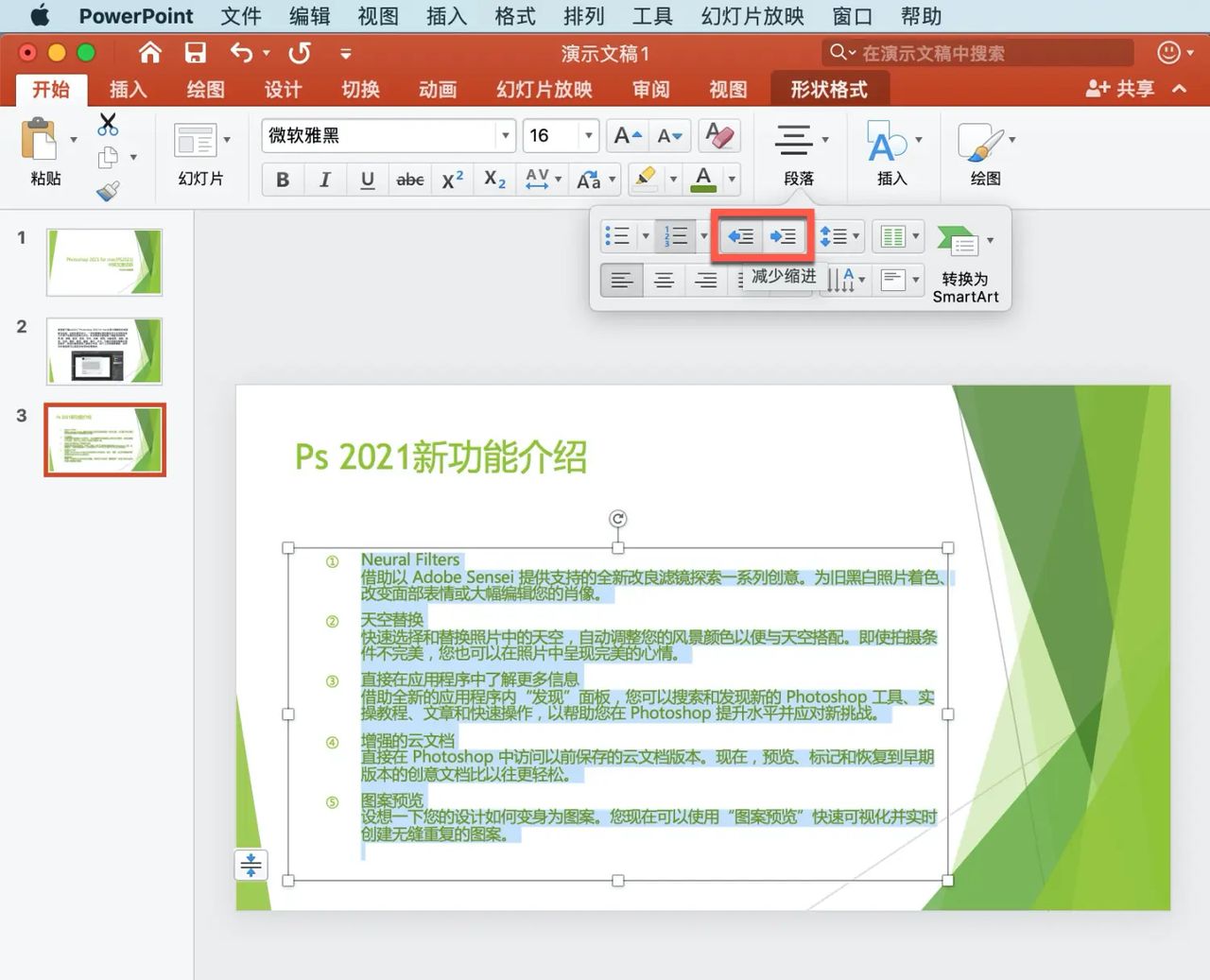Expand the bullet list style dropdown arrow
The height and width of the screenshot is (980, 1210).
click(x=646, y=236)
